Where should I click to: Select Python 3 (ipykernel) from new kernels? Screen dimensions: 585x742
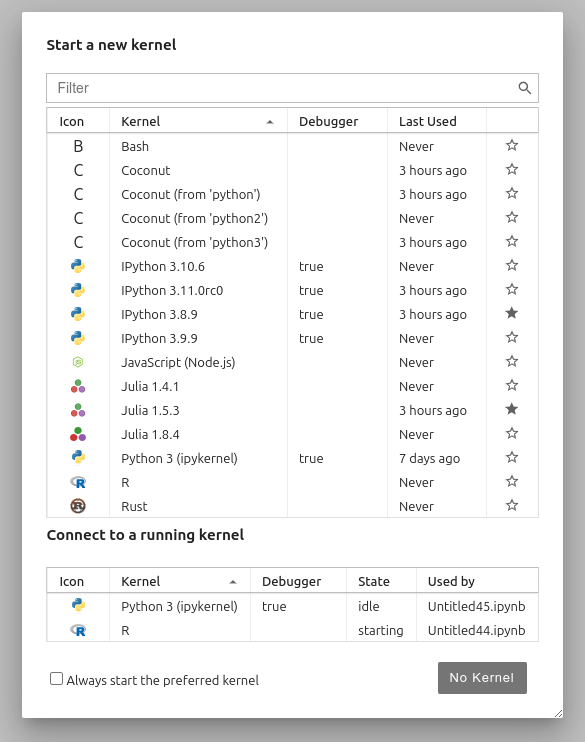coord(292,459)
